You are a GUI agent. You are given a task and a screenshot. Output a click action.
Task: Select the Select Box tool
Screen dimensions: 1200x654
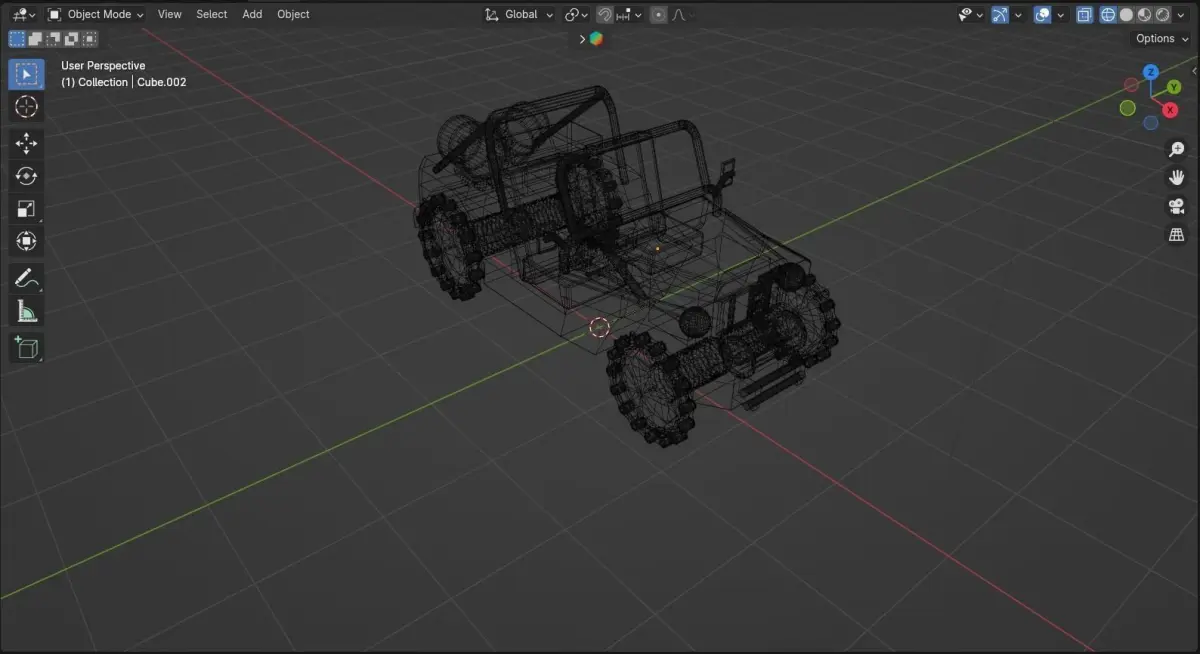(x=26, y=74)
